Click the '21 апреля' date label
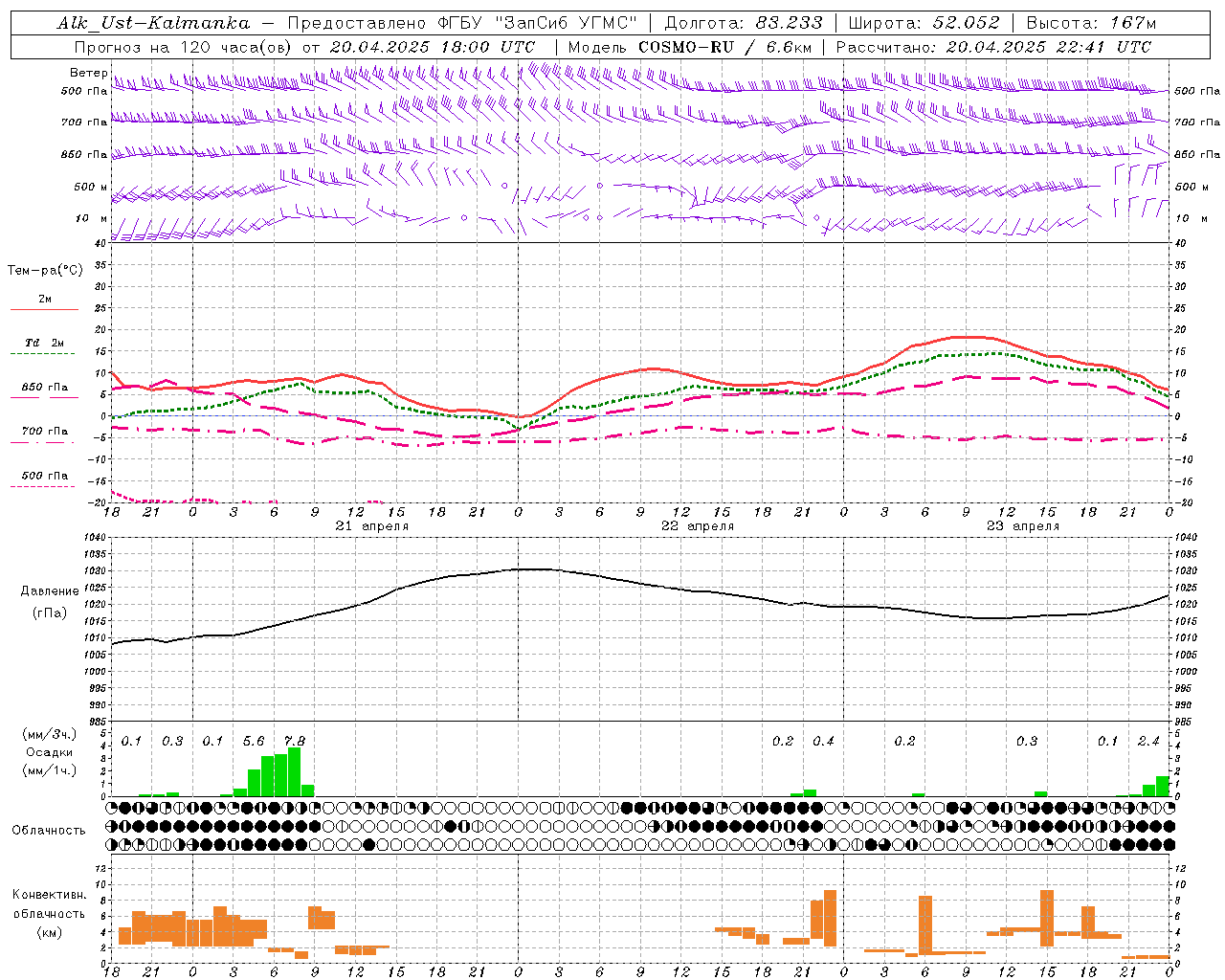The width and height of the screenshot is (1225, 980). [372, 526]
